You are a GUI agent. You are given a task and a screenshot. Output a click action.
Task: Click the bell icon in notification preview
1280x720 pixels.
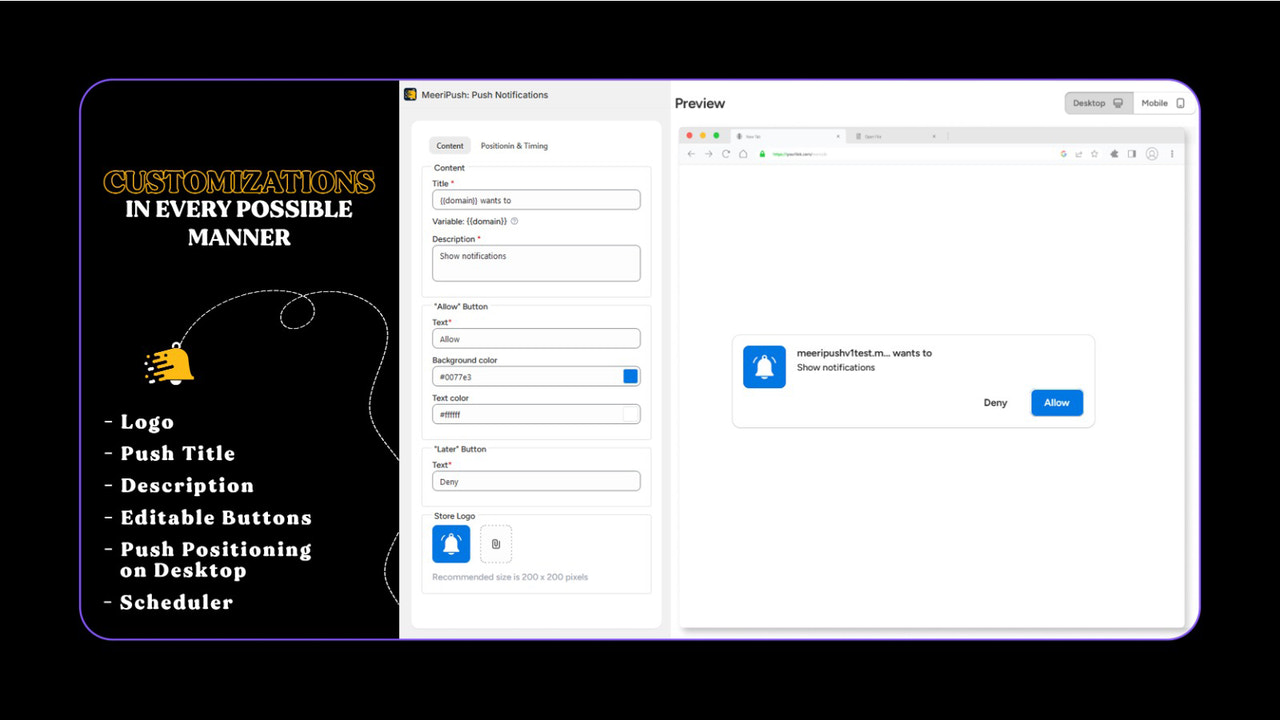[x=764, y=367]
